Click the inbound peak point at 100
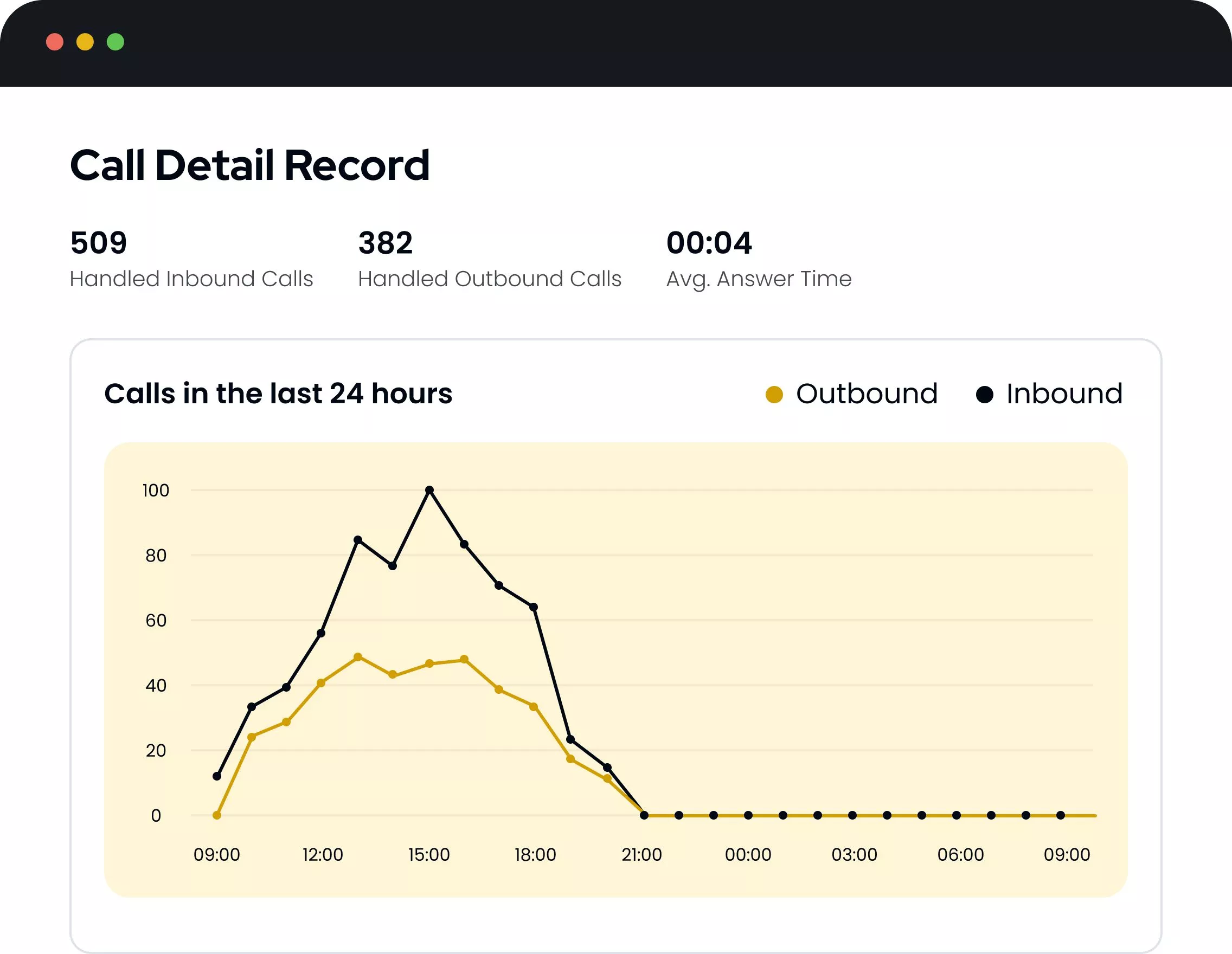Image resolution: width=1232 pixels, height=954 pixels. click(x=429, y=490)
